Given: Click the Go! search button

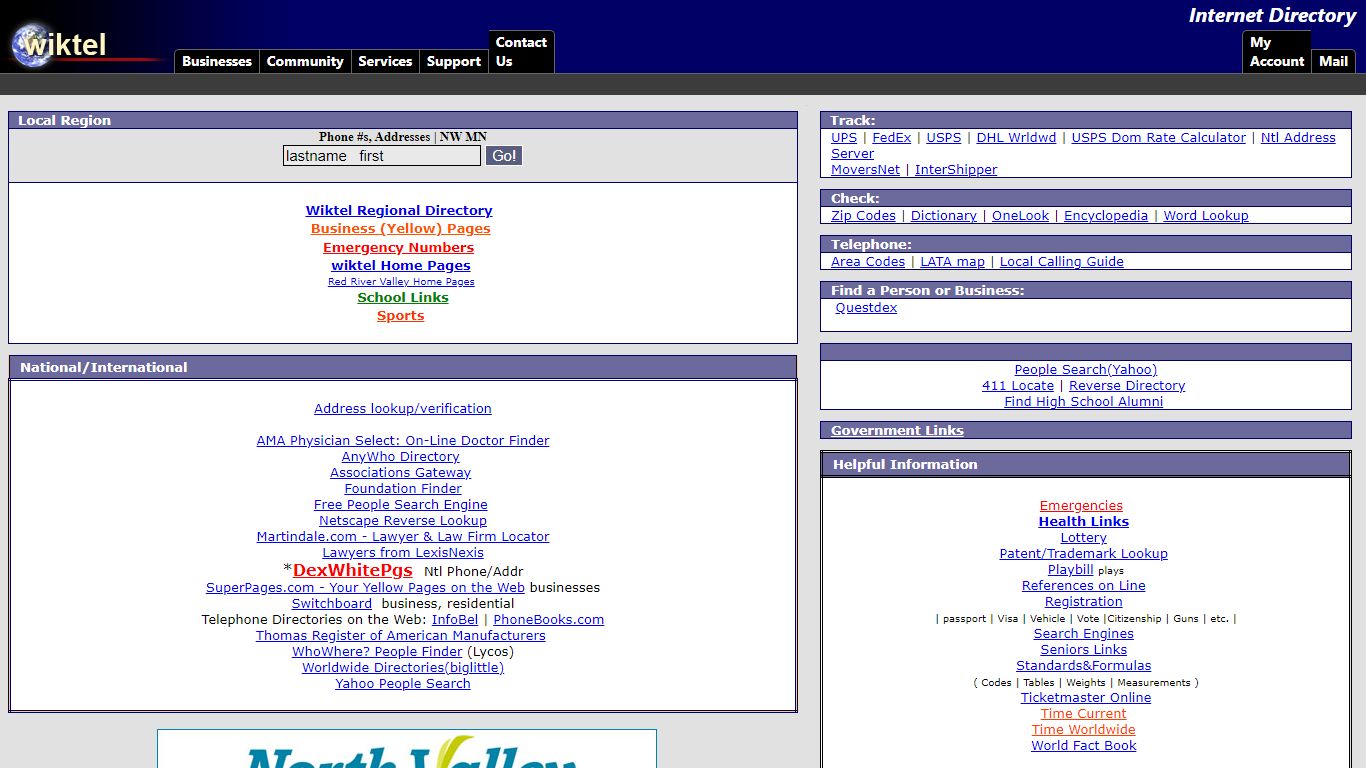Looking at the screenshot, I should point(504,156).
